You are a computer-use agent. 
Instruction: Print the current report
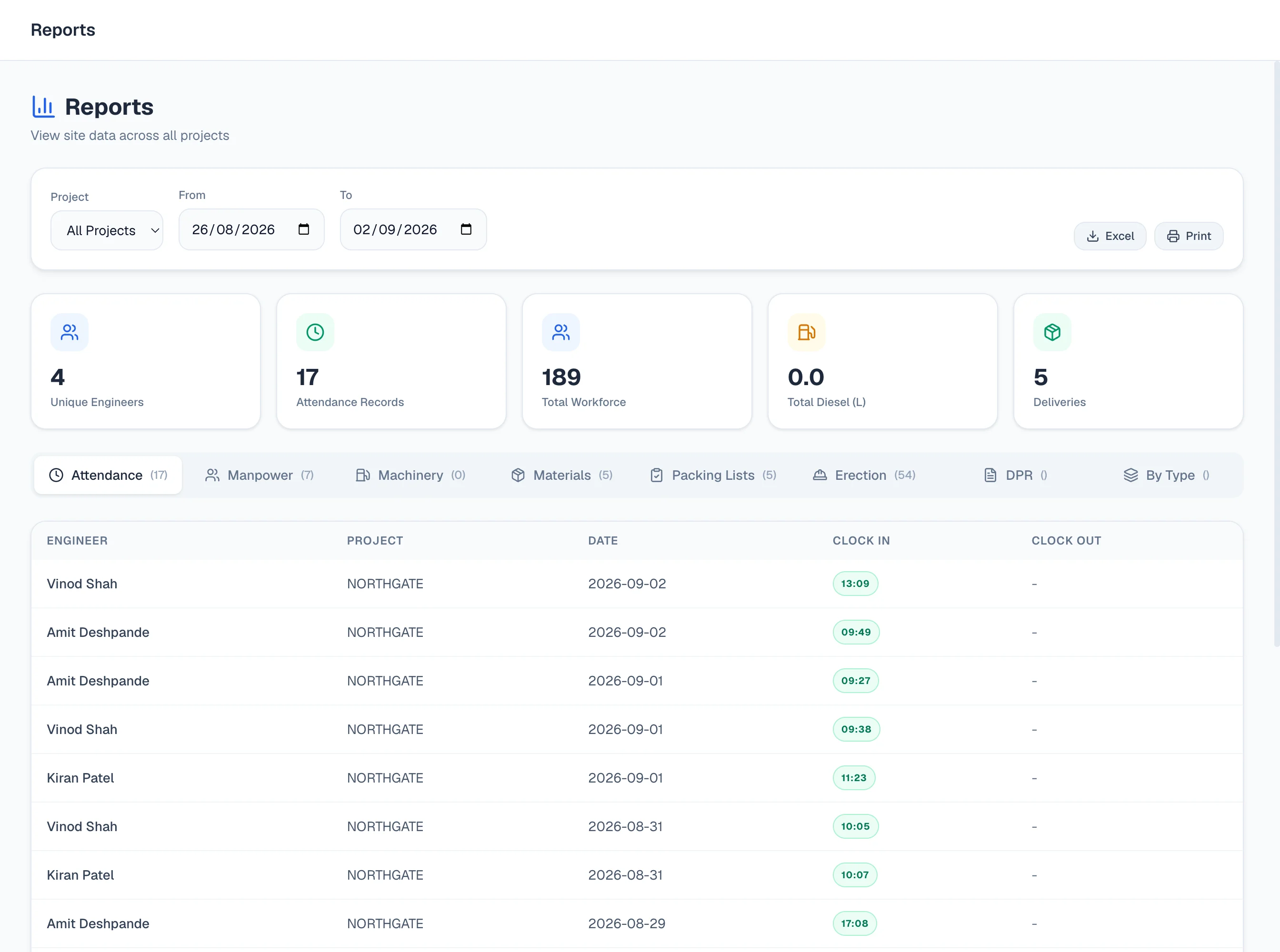click(x=1189, y=236)
